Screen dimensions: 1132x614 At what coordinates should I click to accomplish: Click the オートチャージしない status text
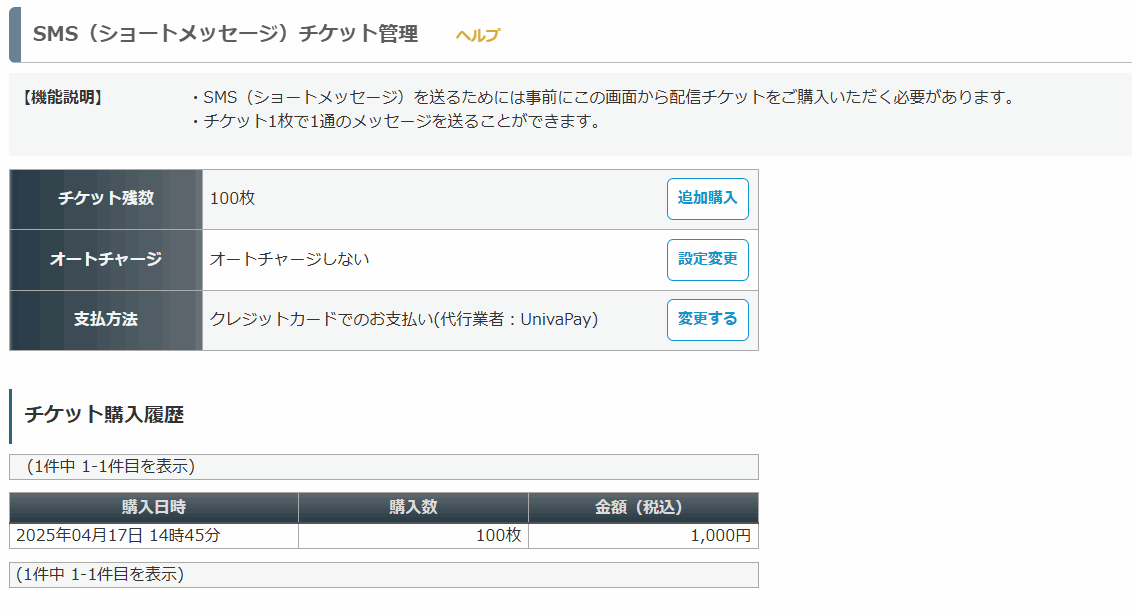[x=289, y=259]
